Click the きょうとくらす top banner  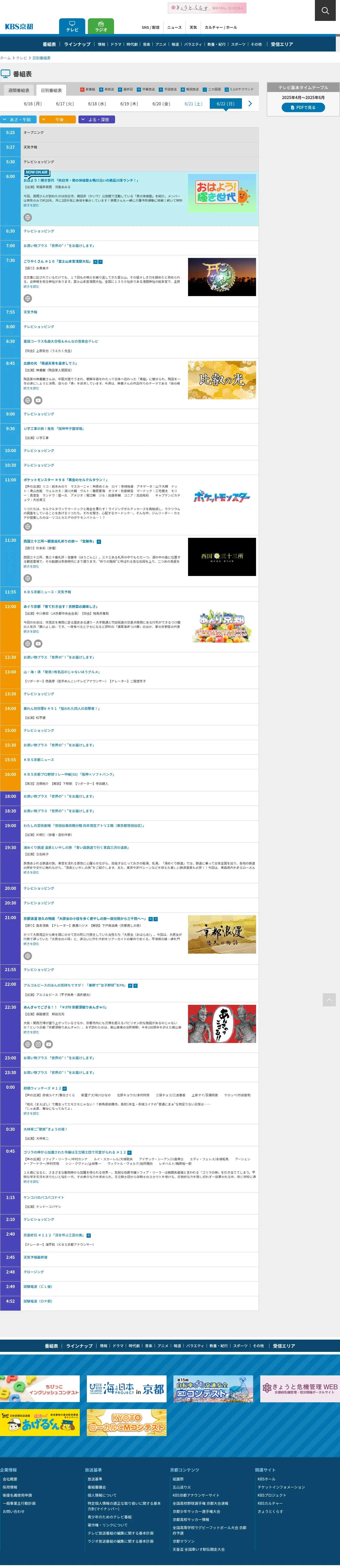[x=207, y=8]
